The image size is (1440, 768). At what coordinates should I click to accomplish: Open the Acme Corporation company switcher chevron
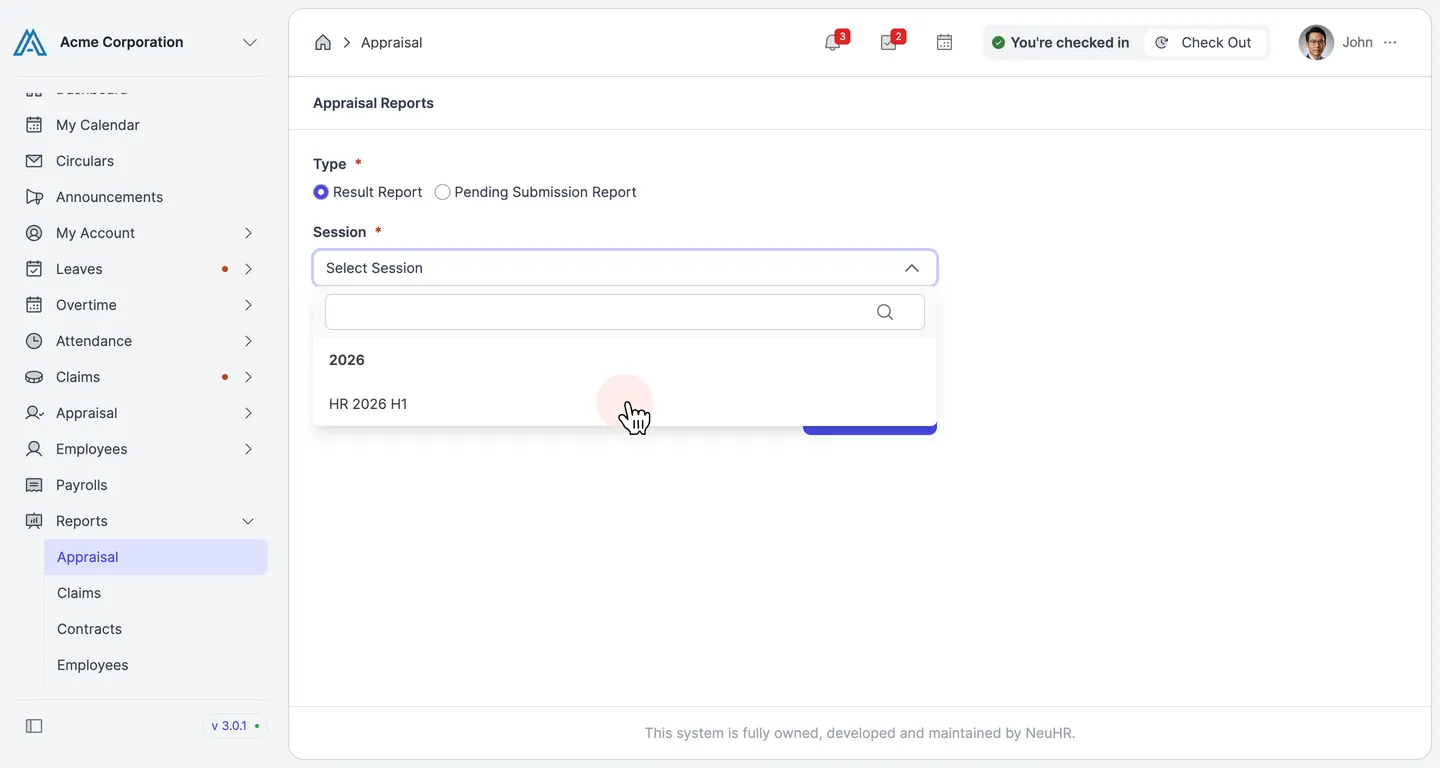point(250,42)
